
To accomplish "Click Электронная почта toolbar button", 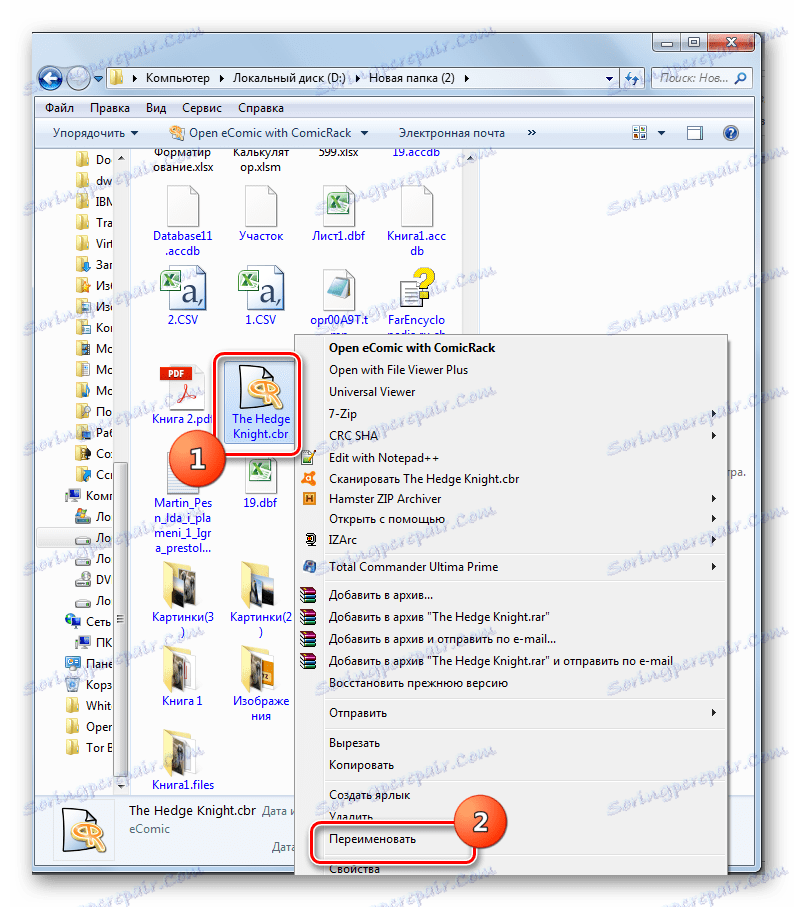I will [x=452, y=133].
